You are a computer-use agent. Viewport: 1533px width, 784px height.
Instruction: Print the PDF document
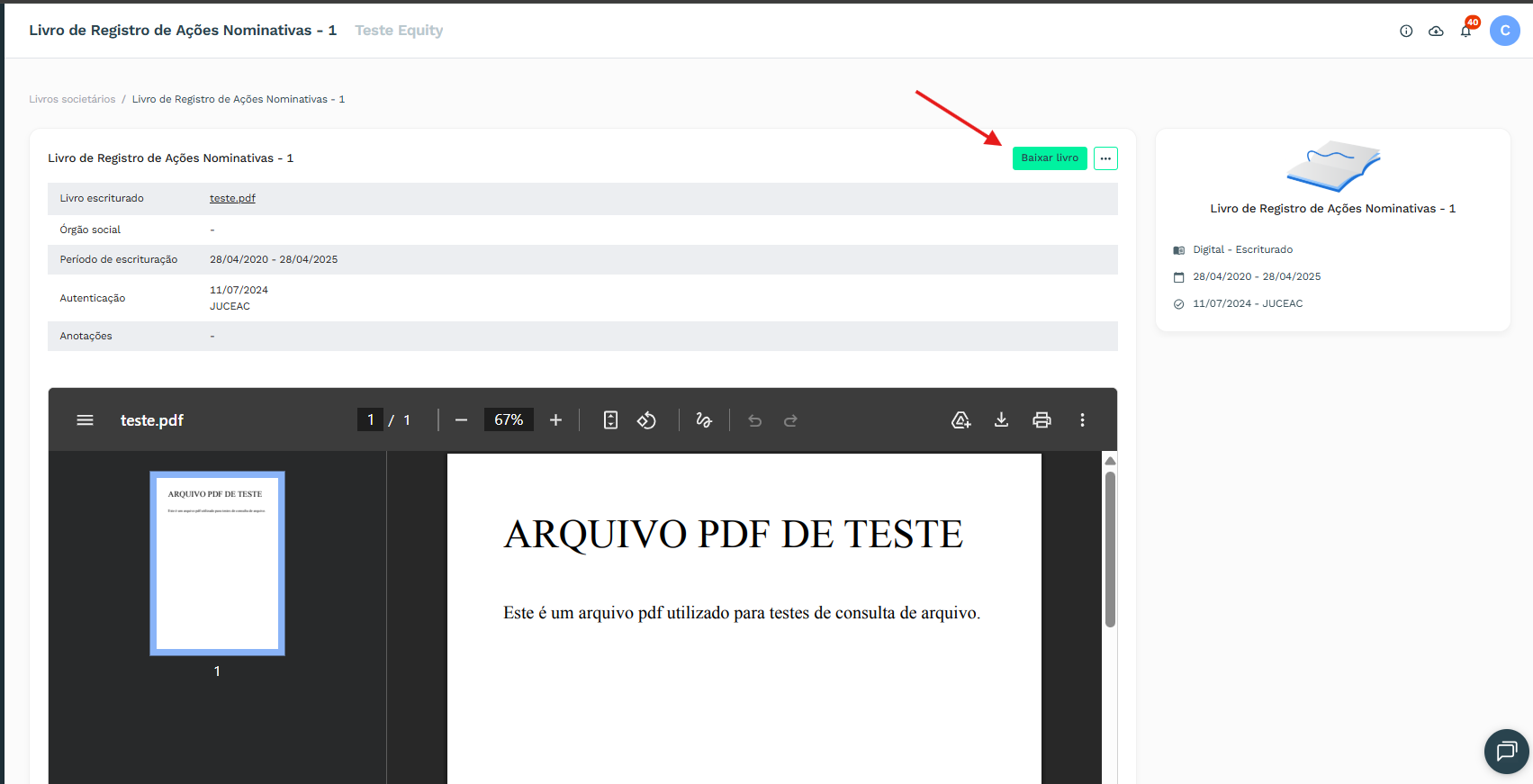click(1042, 420)
